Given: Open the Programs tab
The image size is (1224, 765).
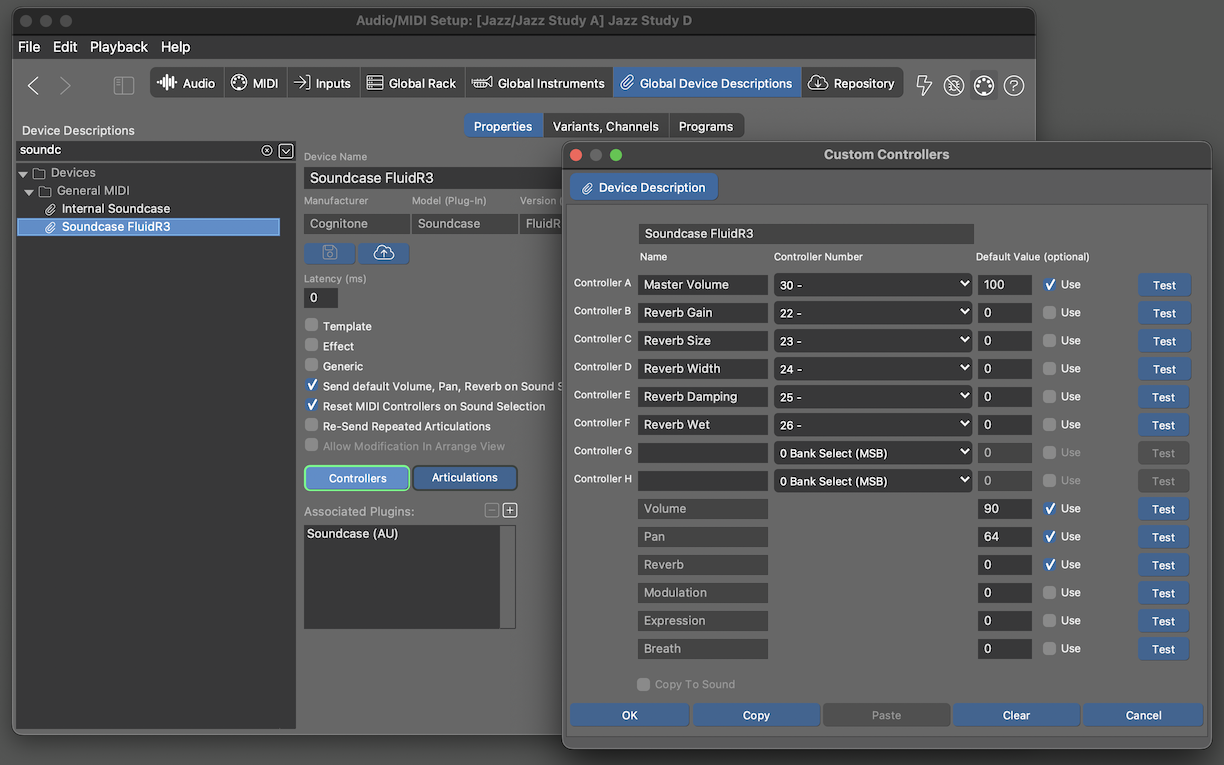Looking at the screenshot, I should (706, 126).
